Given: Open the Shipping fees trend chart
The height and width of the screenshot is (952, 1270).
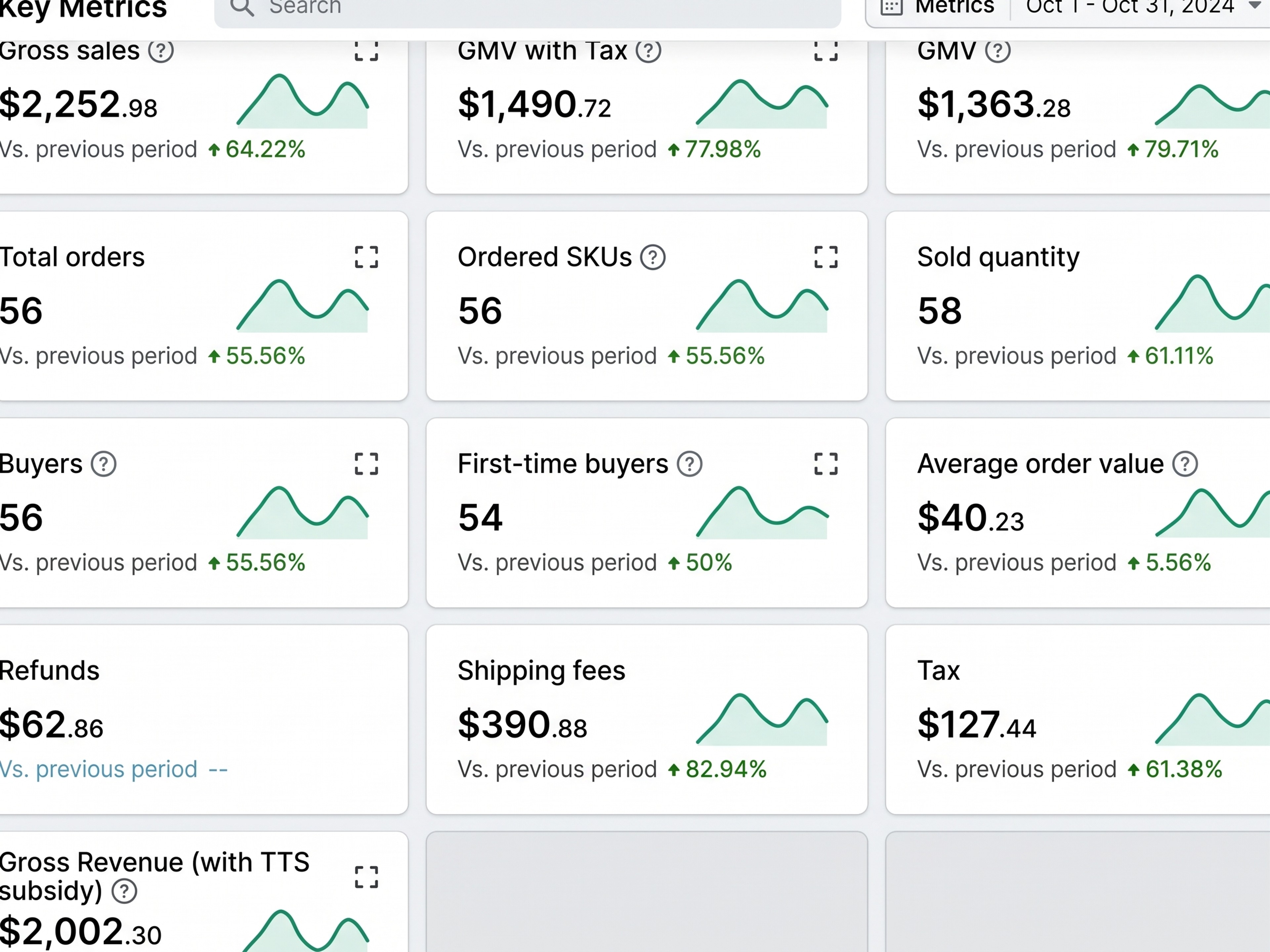Looking at the screenshot, I should click(762, 719).
